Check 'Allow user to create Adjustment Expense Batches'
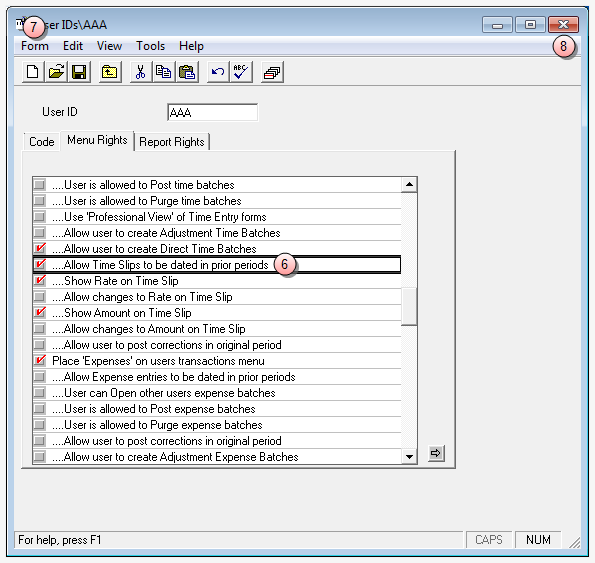595x563 pixels. coord(39,457)
